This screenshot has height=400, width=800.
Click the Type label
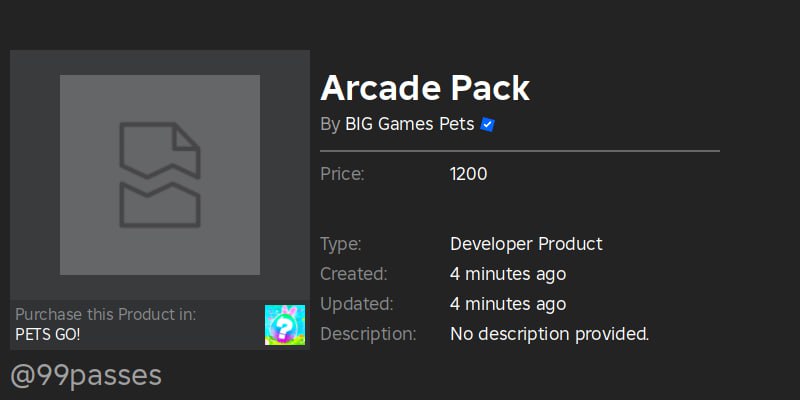pos(341,244)
